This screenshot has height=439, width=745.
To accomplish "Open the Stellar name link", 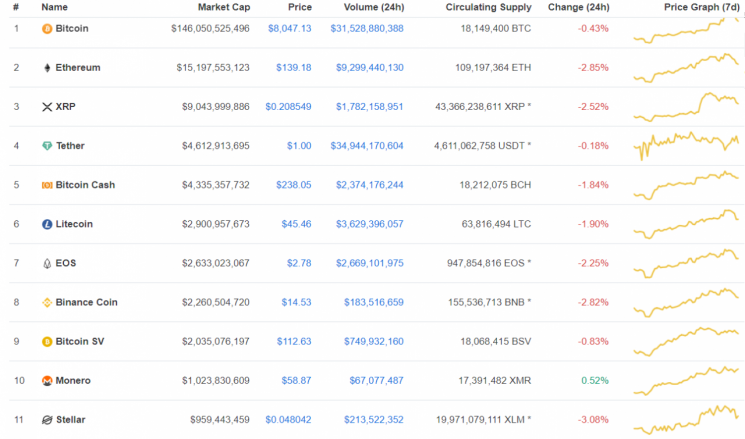I will click(x=70, y=420).
